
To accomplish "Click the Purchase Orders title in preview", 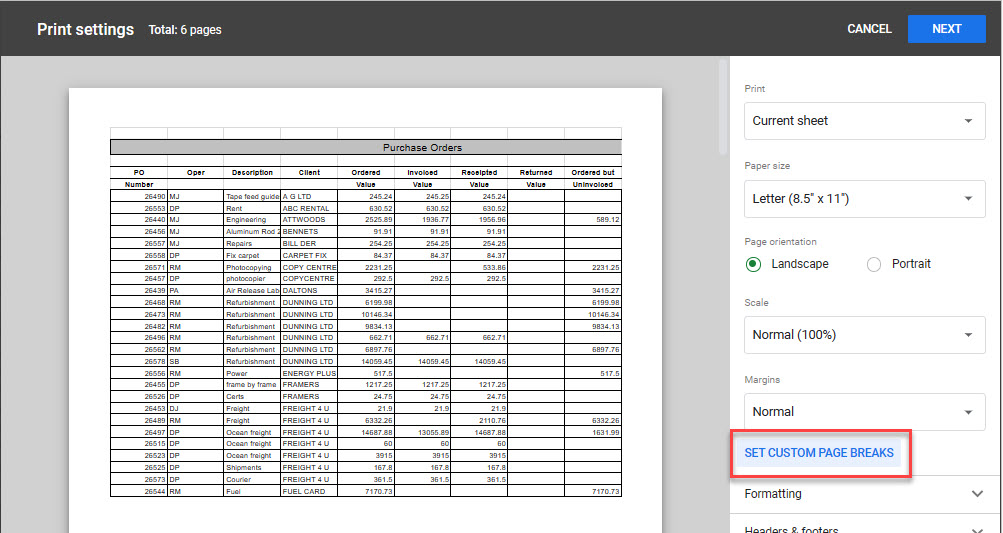I will tap(422, 148).
